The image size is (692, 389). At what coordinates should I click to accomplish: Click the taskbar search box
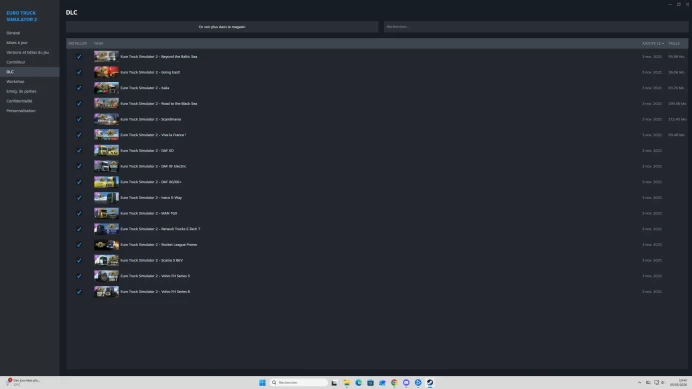pos(299,382)
